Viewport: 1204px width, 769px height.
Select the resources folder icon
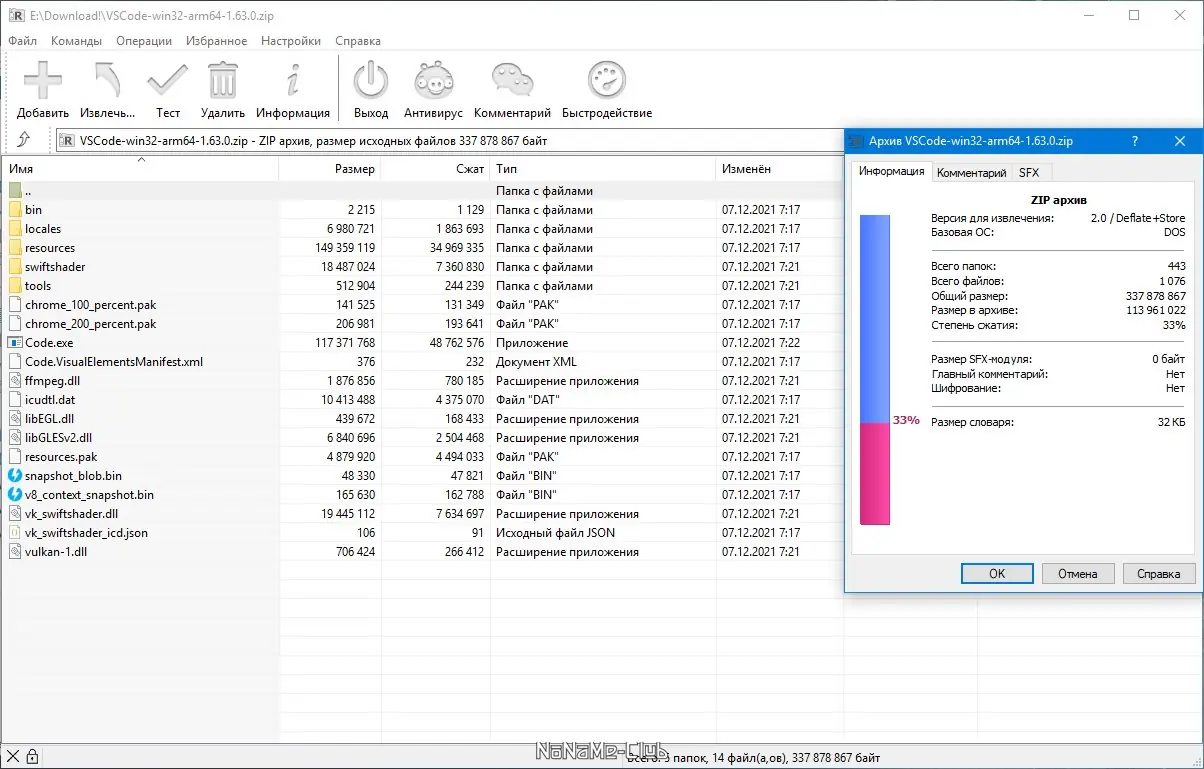point(15,248)
